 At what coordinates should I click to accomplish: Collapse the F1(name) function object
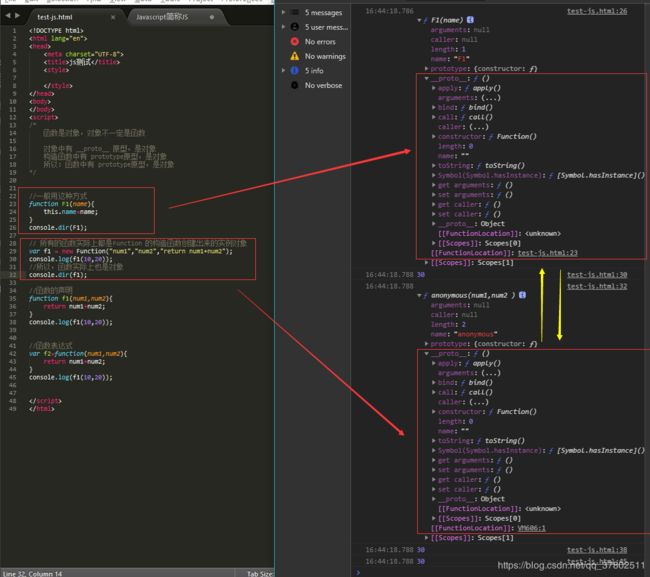click(x=419, y=20)
